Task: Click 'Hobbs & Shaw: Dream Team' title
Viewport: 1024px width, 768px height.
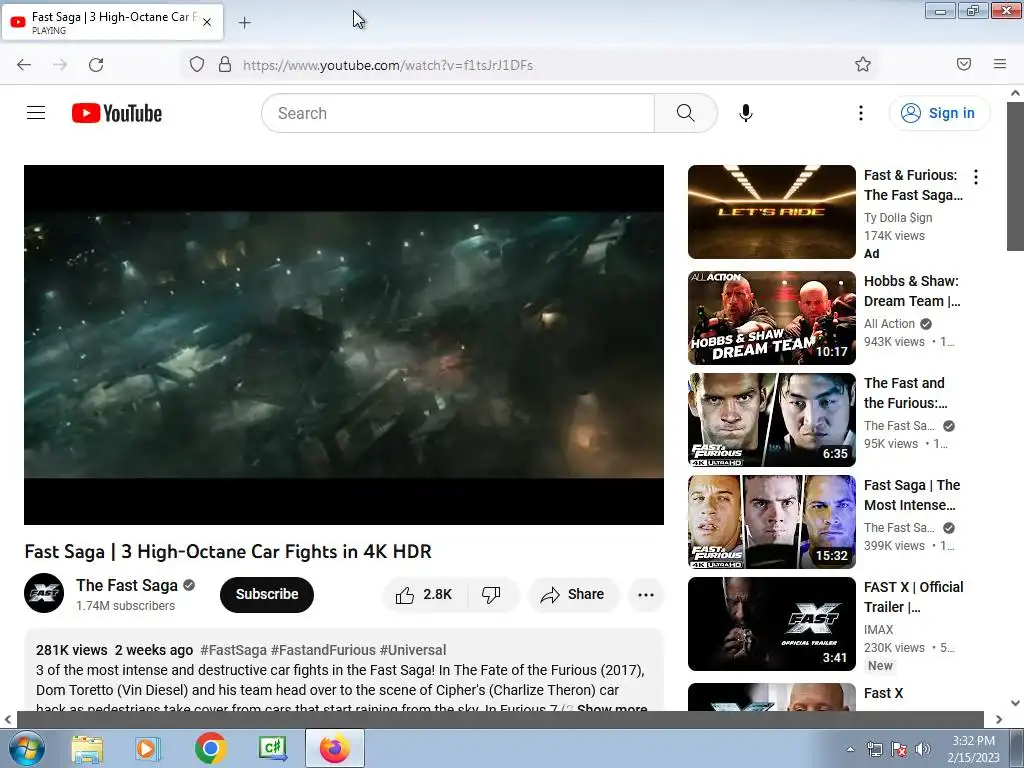Action: [x=912, y=291]
